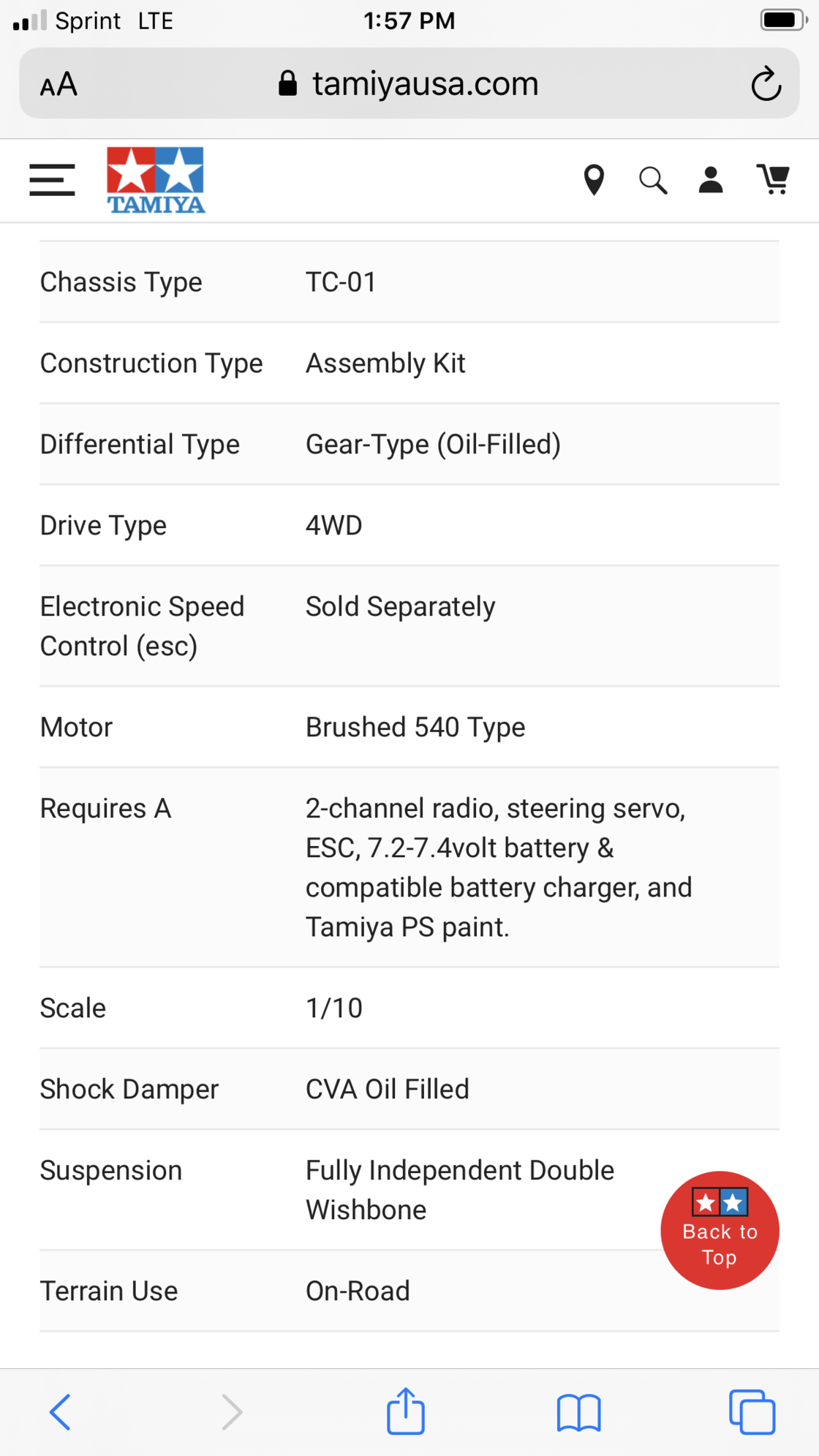Open the shopping cart

[773, 179]
